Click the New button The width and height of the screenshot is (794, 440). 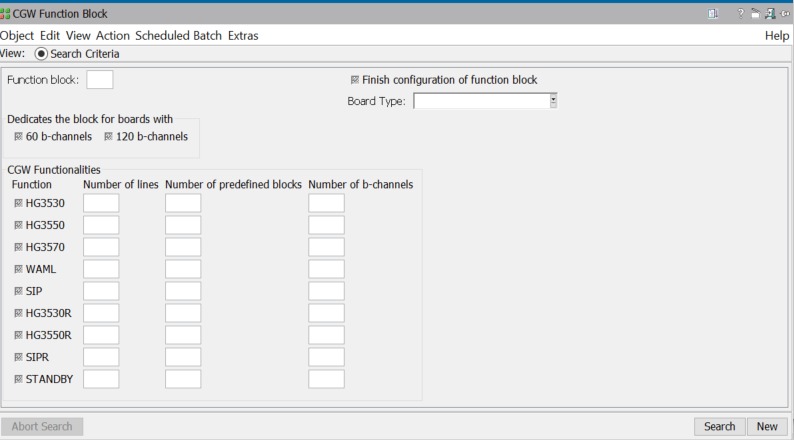point(767,426)
